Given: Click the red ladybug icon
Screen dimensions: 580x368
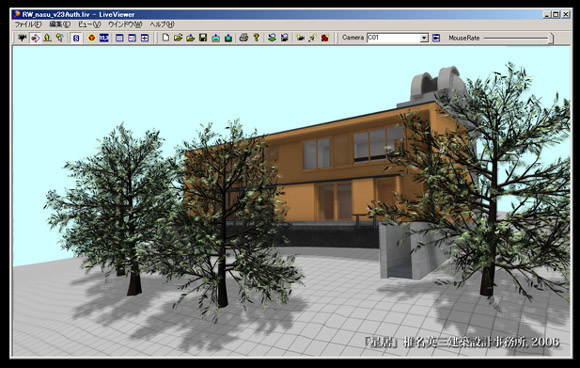Looking at the screenshot, I should point(325,38).
